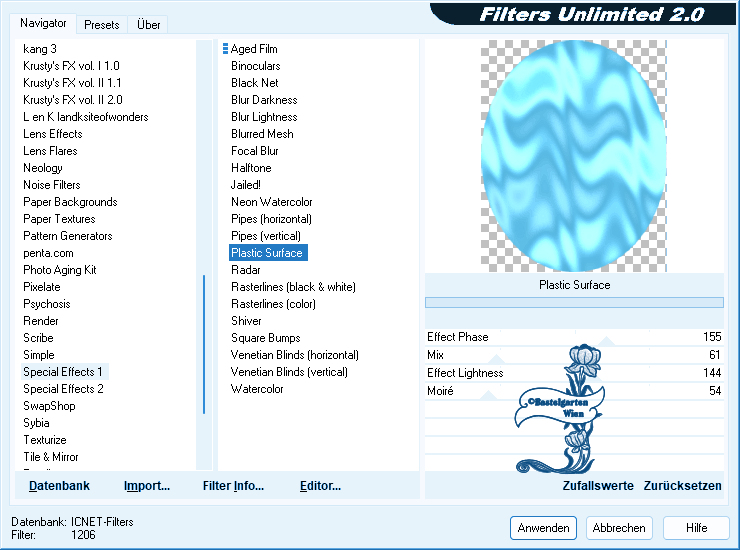Choose the Rasterlines (black & white) filter
Screen dimensions: 740x550
pyautogui.click(x=293, y=287)
